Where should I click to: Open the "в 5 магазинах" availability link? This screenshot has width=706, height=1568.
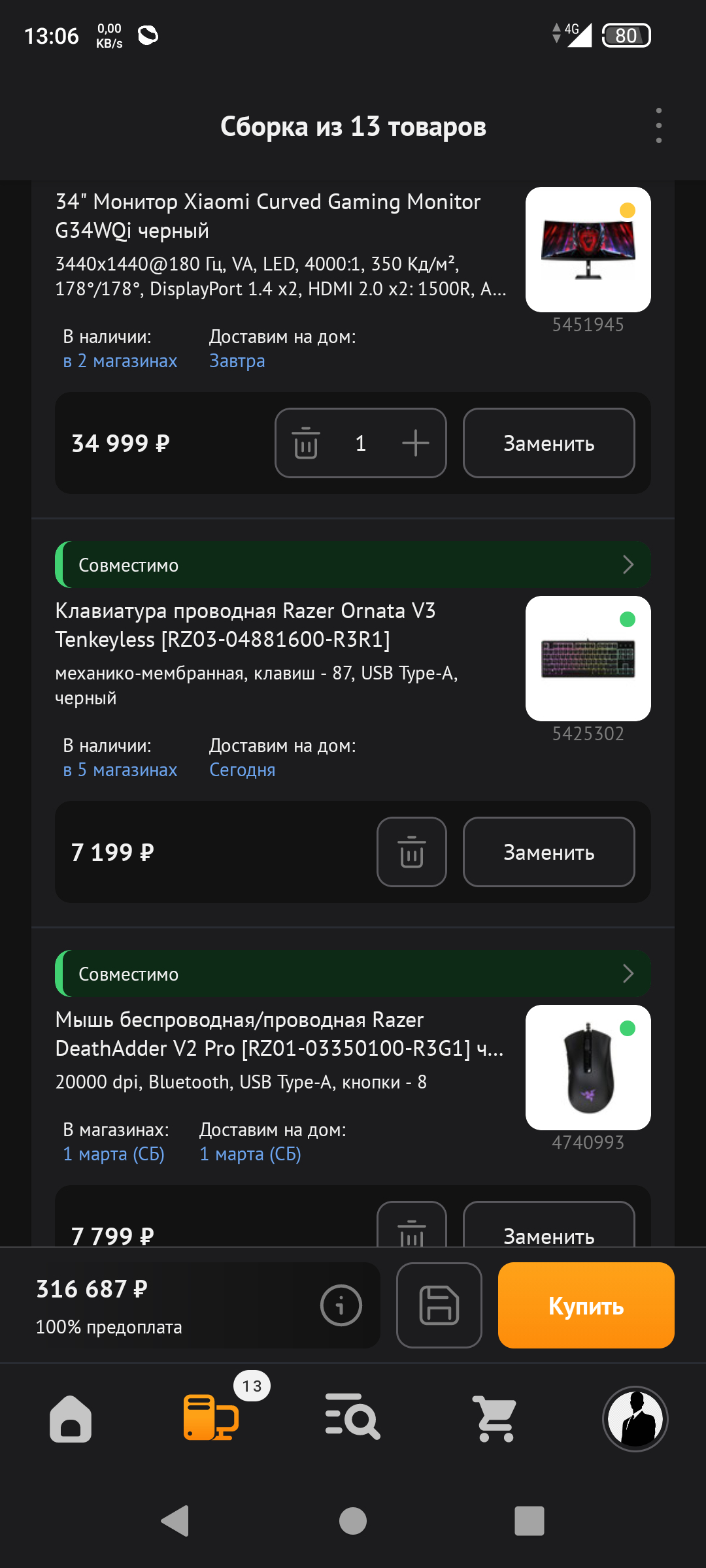pyautogui.click(x=120, y=770)
